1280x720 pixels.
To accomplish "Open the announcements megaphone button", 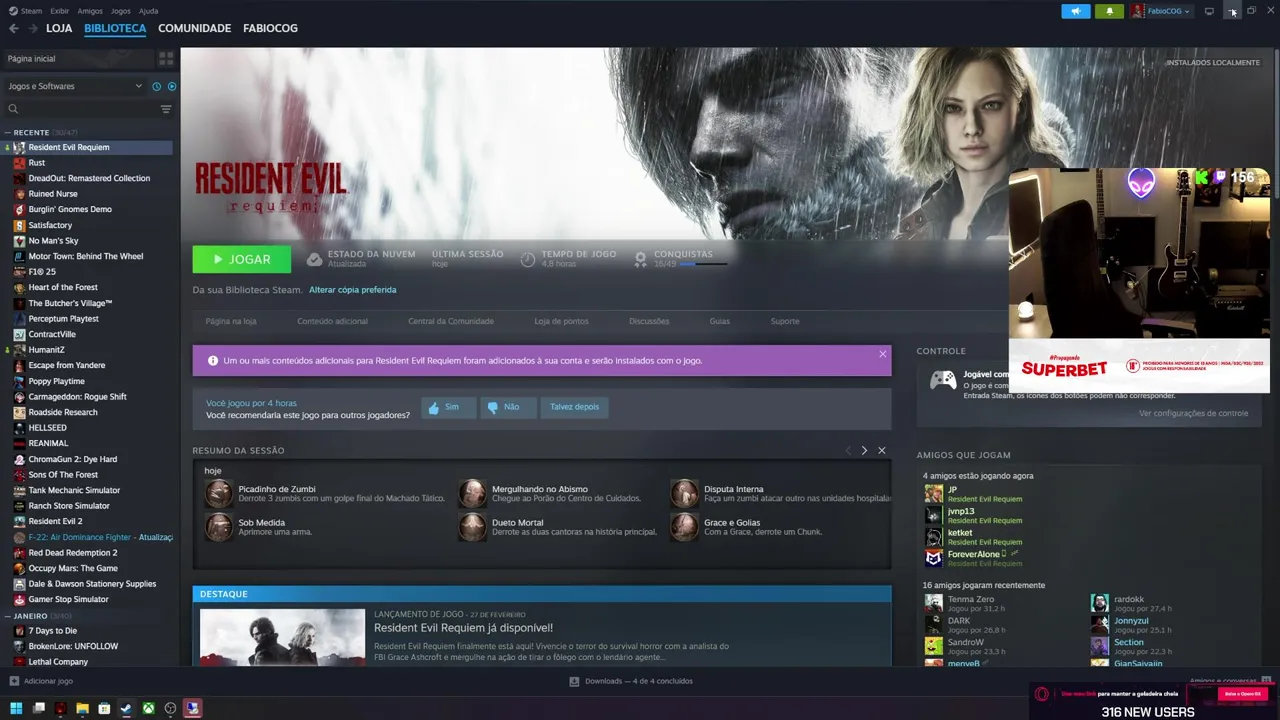I will (x=1075, y=11).
